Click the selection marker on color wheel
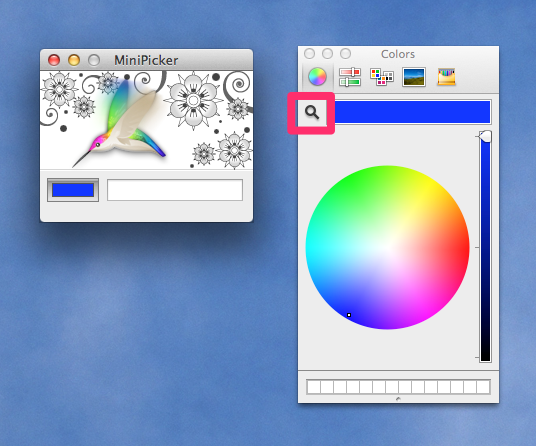This screenshot has height=446, width=536. 349,315
